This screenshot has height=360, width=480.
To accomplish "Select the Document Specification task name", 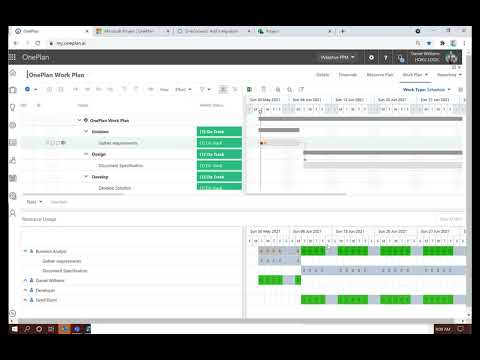I will coord(121,166).
